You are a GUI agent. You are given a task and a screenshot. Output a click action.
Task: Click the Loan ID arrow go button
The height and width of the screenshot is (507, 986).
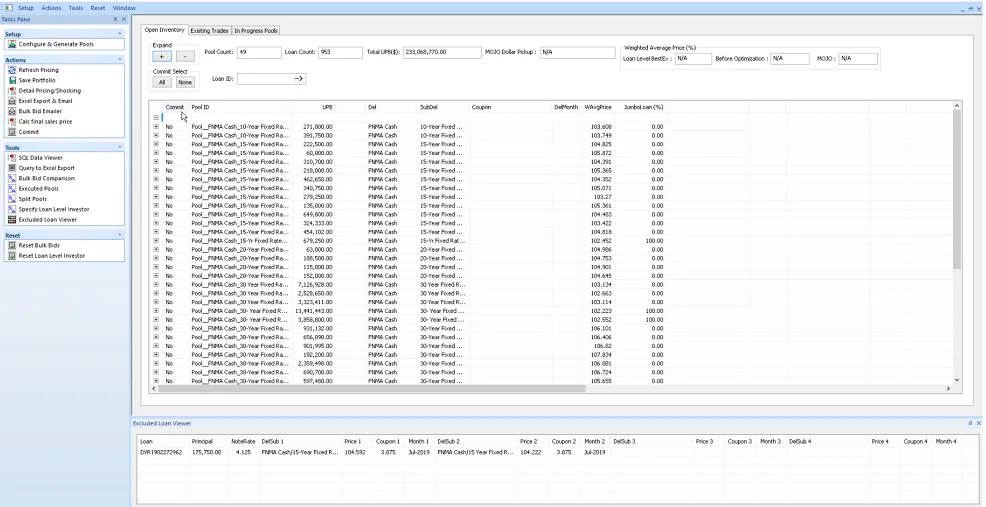(x=299, y=79)
